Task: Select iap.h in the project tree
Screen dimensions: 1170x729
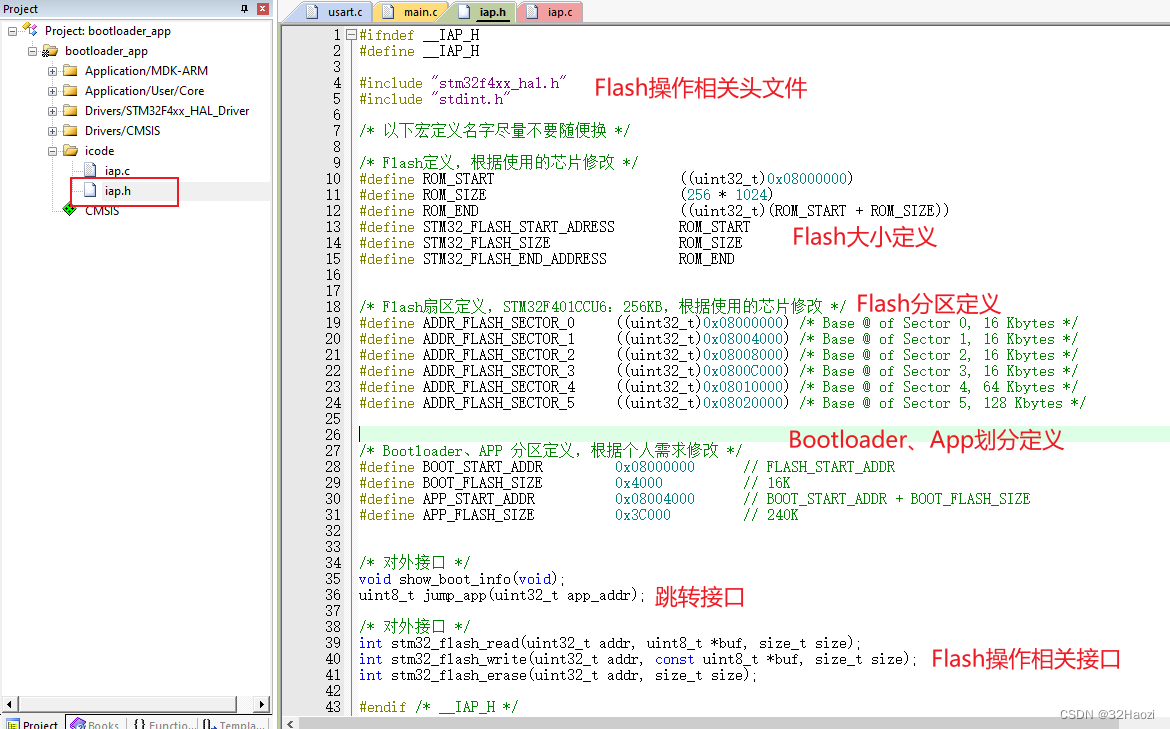Action: tap(118, 191)
